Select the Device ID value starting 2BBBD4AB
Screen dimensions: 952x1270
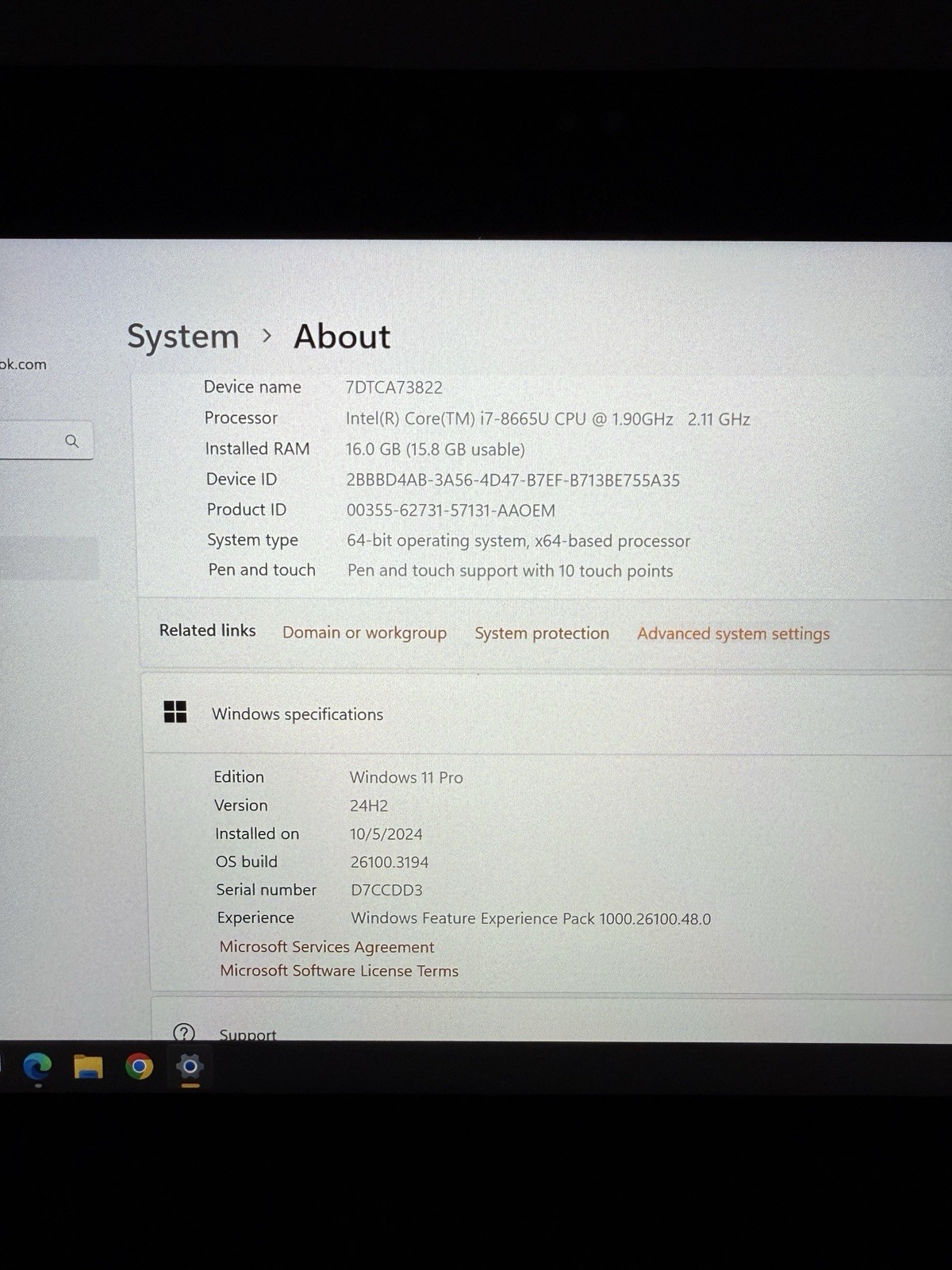pyautogui.click(x=512, y=480)
